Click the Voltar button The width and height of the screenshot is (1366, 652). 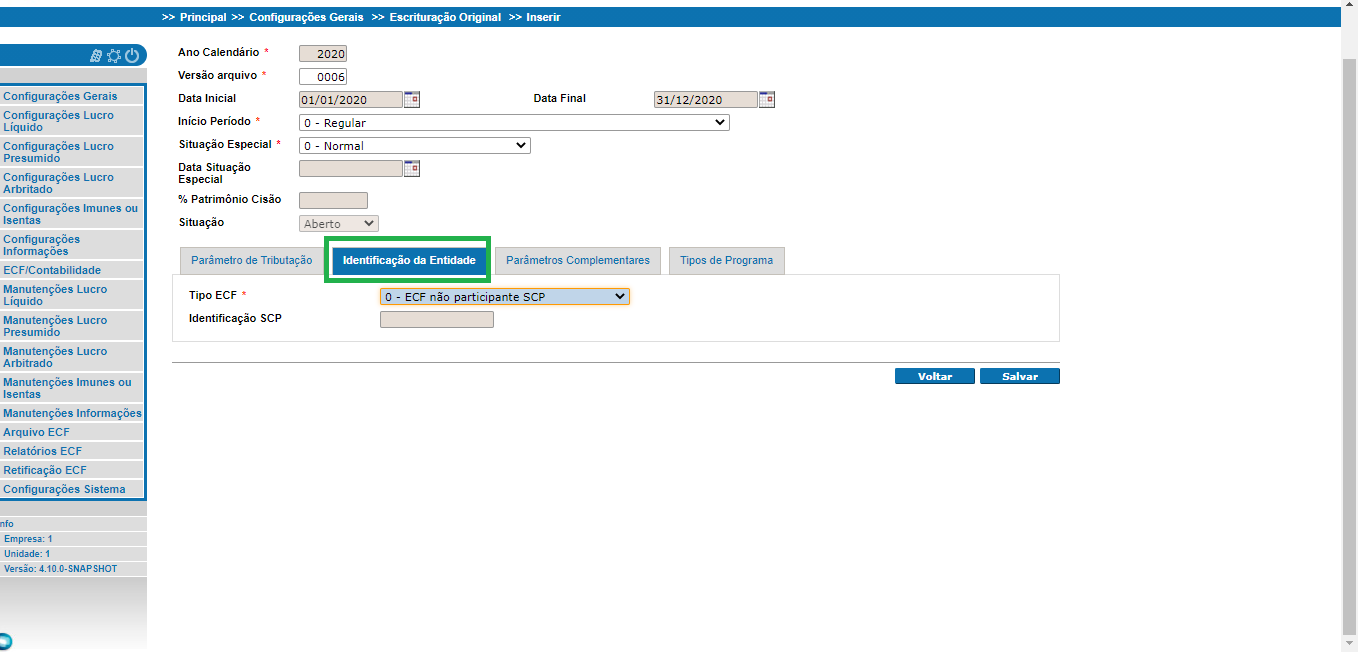[x=935, y=377]
